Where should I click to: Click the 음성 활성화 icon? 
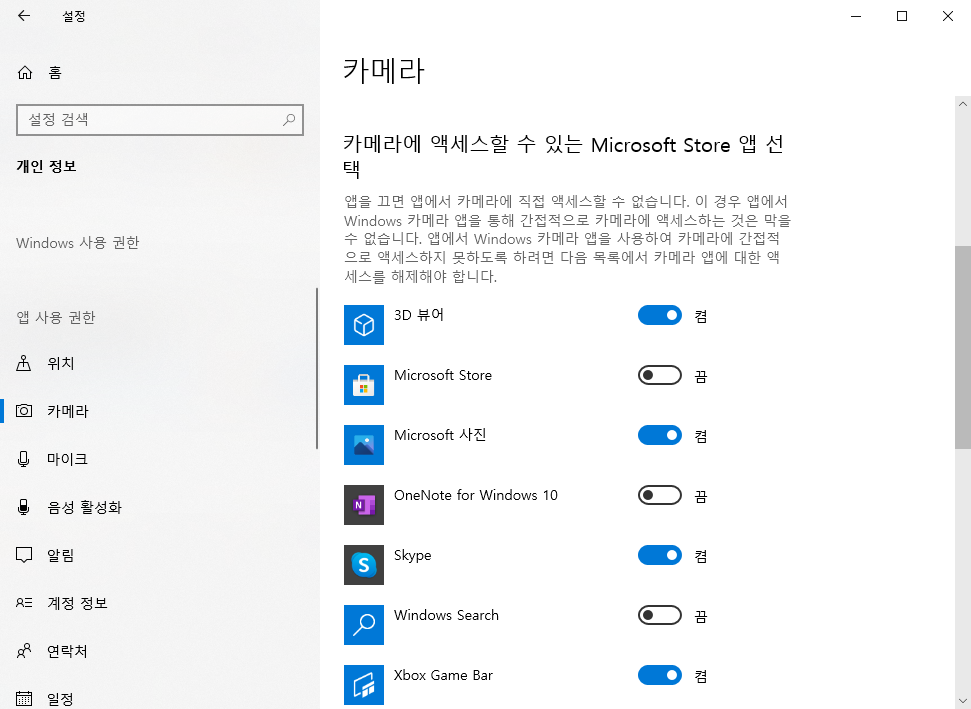pyautogui.click(x=24, y=507)
